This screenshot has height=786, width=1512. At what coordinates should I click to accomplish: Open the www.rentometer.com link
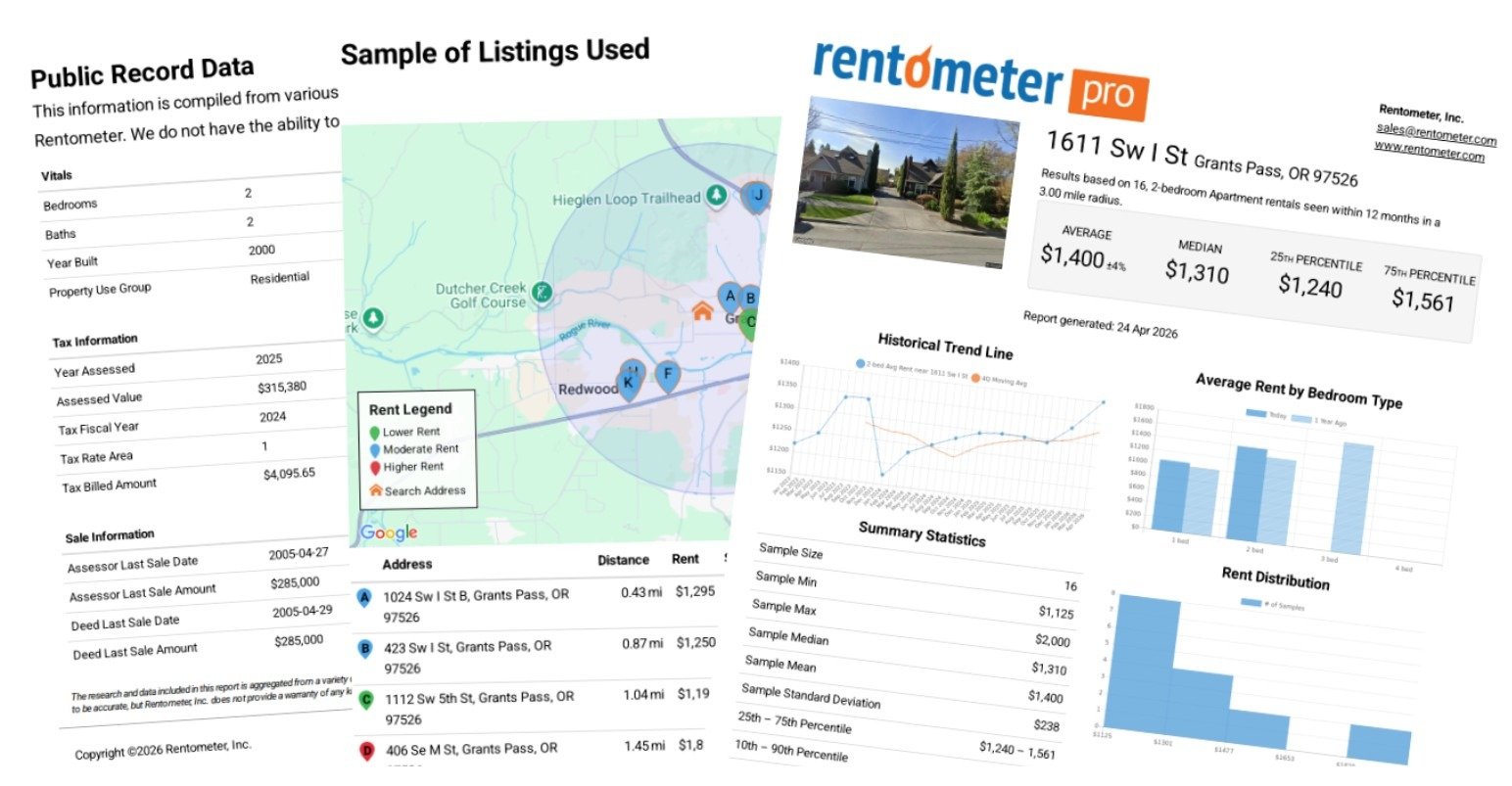[x=1429, y=151]
